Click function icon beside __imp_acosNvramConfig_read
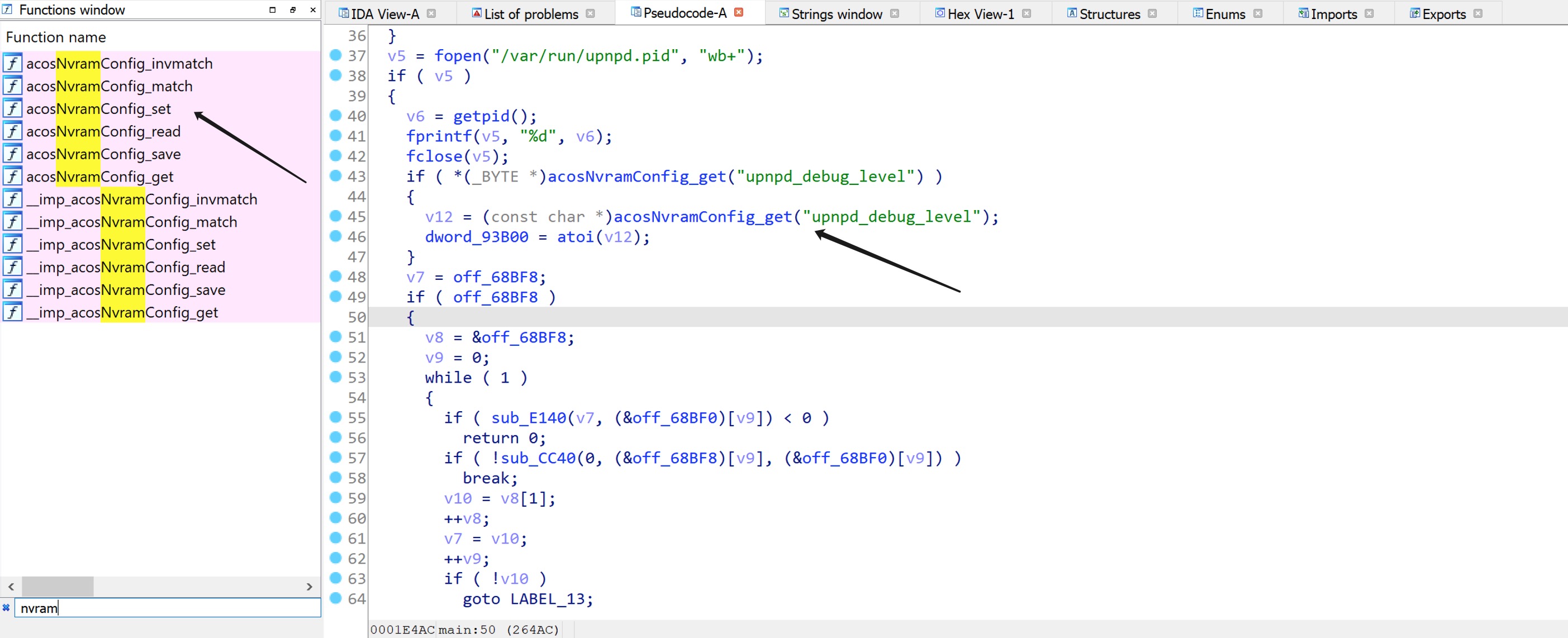Screen dimensions: 1568x638 (12, 266)
